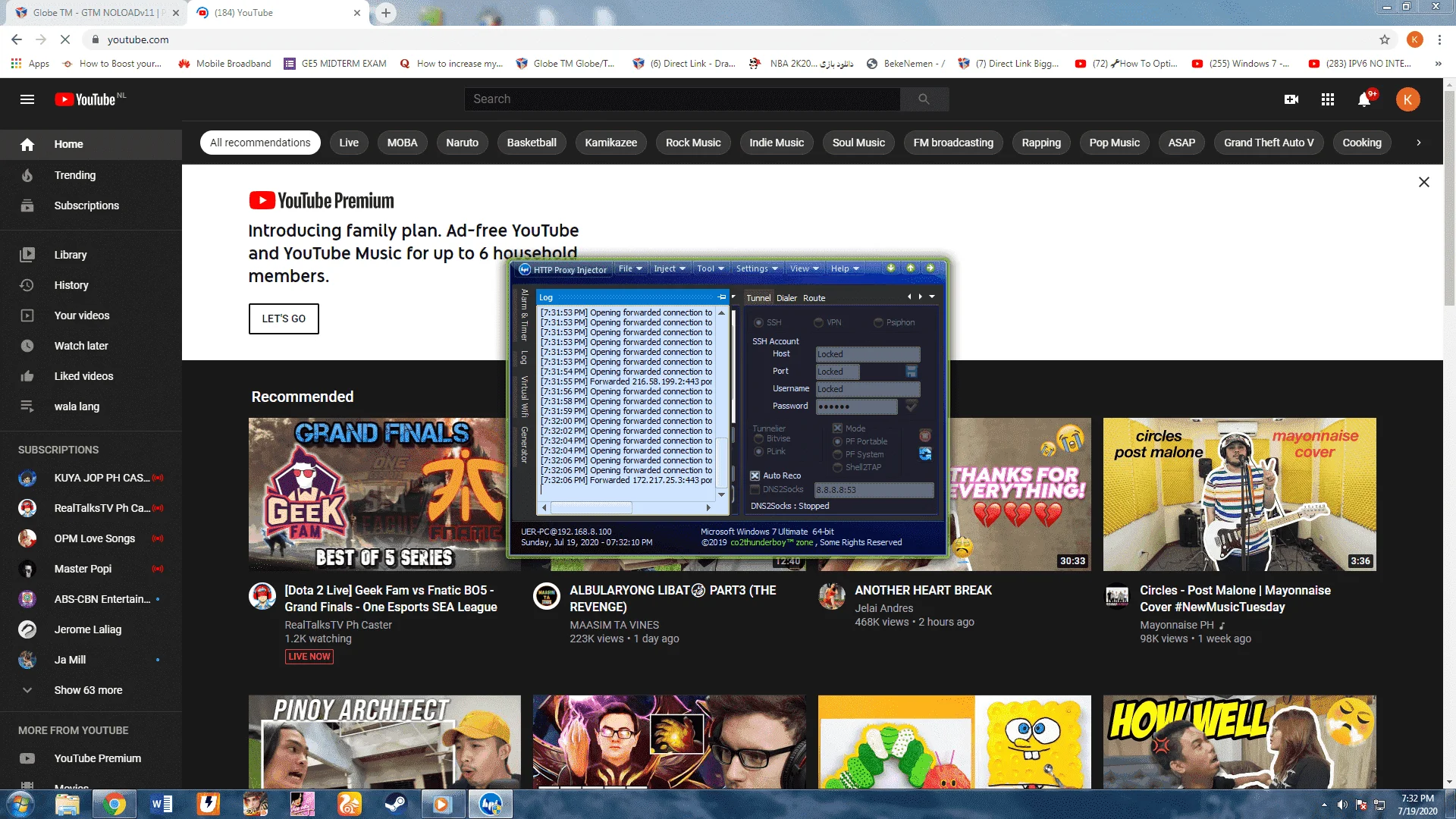
Task: Filter recommendations by the Rock Music chip
Action: pyautogui.click(x=693, y=143)
